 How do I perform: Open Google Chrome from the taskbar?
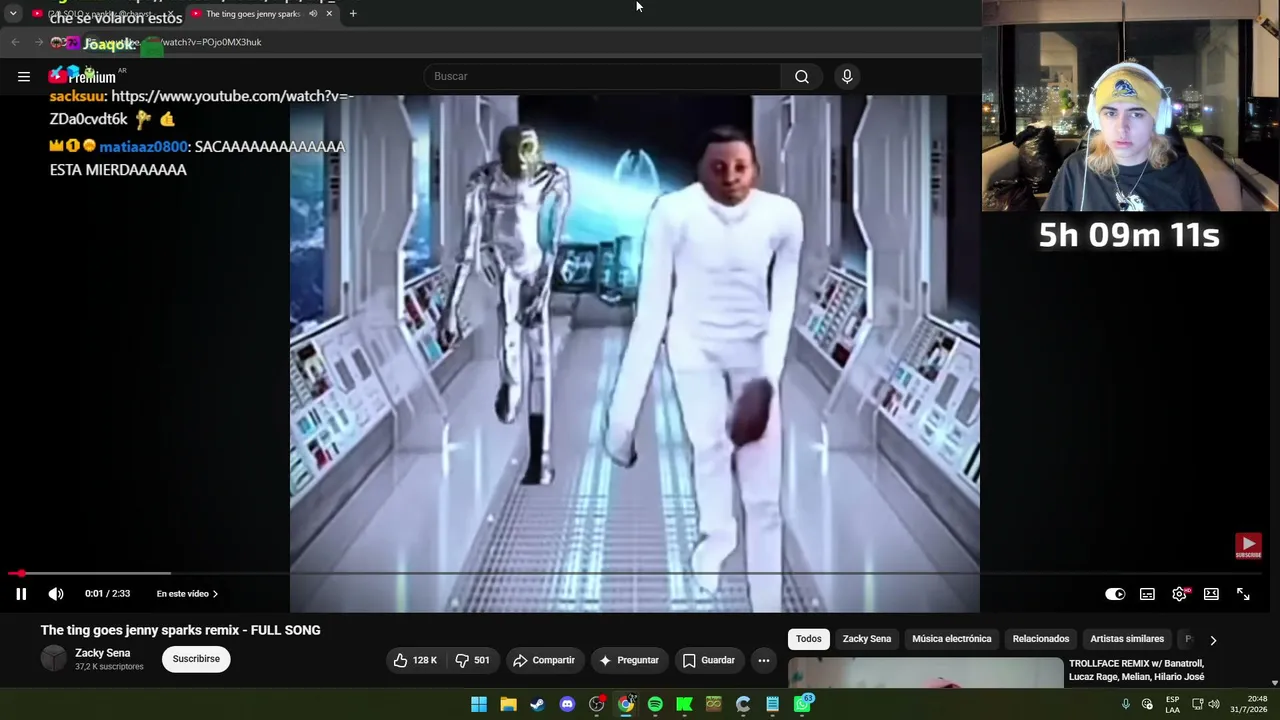pyautogui.click(x=626, y=704)
